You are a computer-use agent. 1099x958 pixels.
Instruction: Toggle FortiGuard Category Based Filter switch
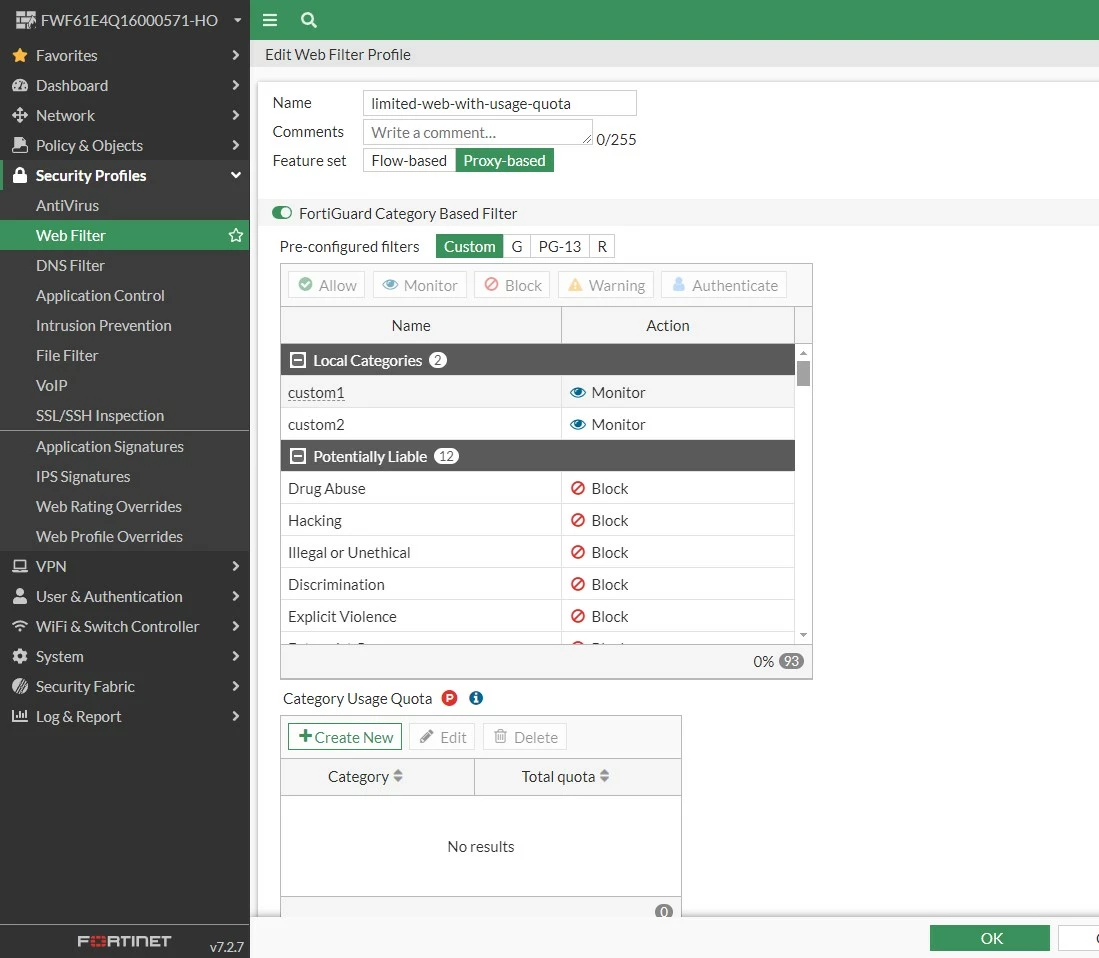(x=282, y=213)
